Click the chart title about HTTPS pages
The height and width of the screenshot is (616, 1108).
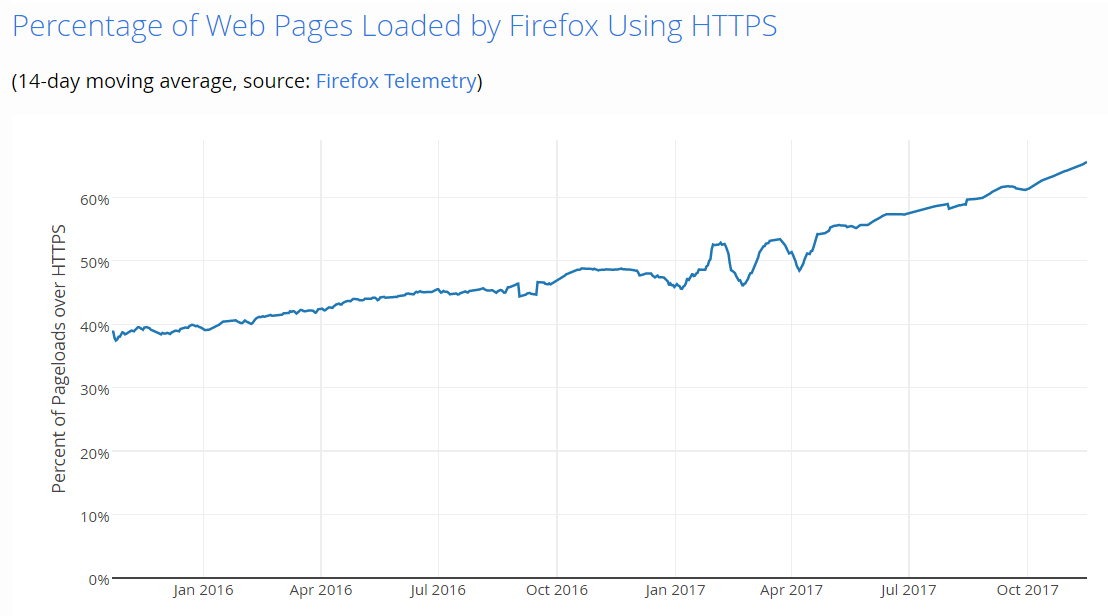point(394,26)
